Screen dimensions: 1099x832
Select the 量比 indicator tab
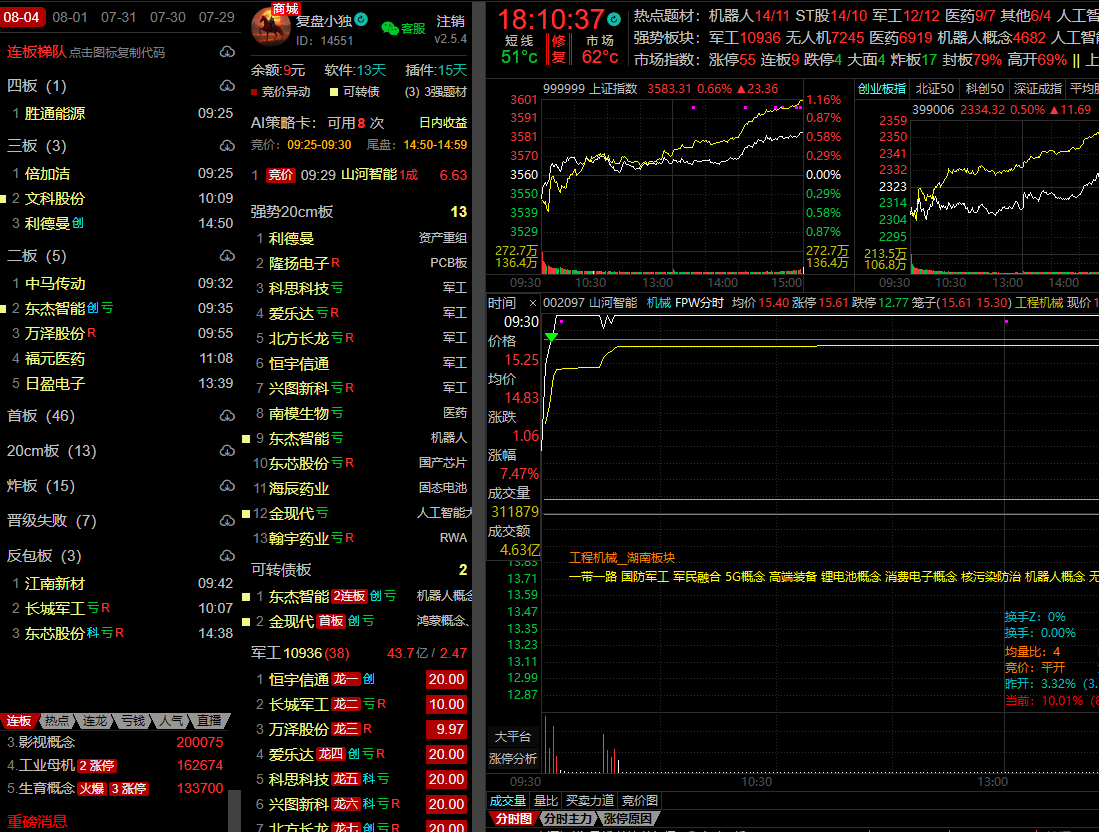[546, 800]
